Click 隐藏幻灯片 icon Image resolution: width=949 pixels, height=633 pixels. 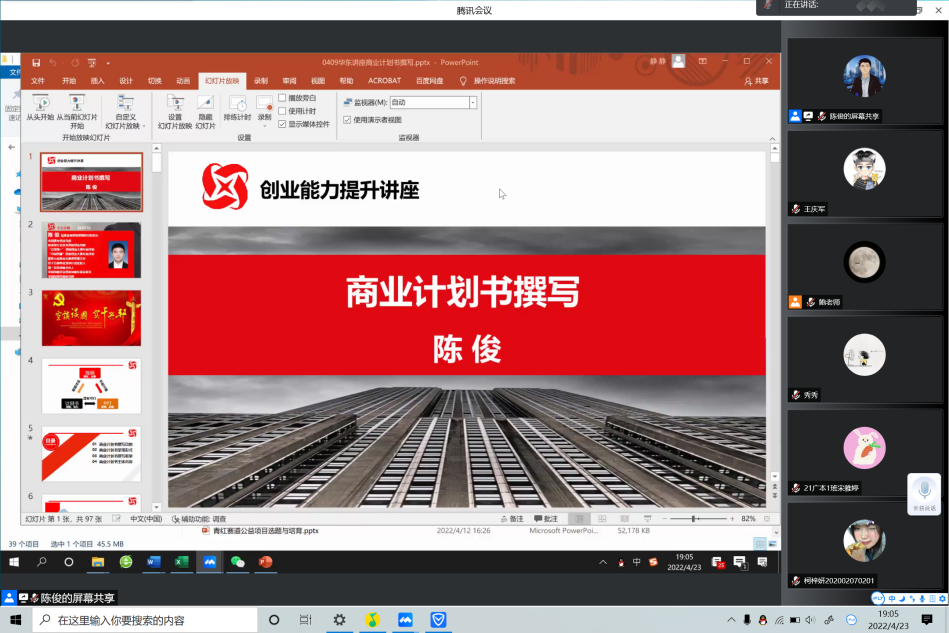[205, 104]
